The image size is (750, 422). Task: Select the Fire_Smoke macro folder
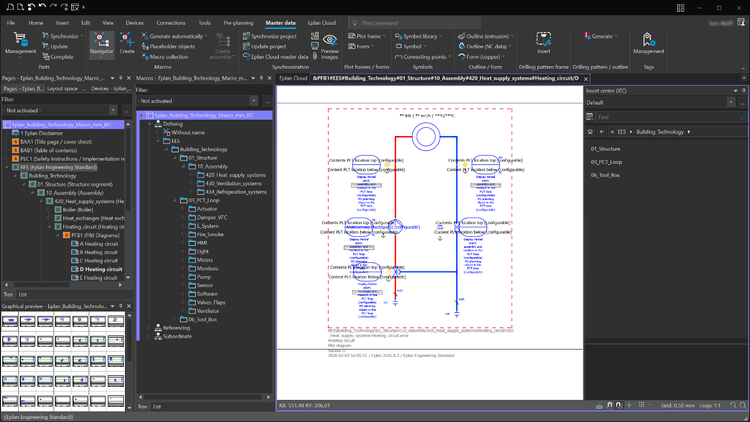click(x=206, y=234)
